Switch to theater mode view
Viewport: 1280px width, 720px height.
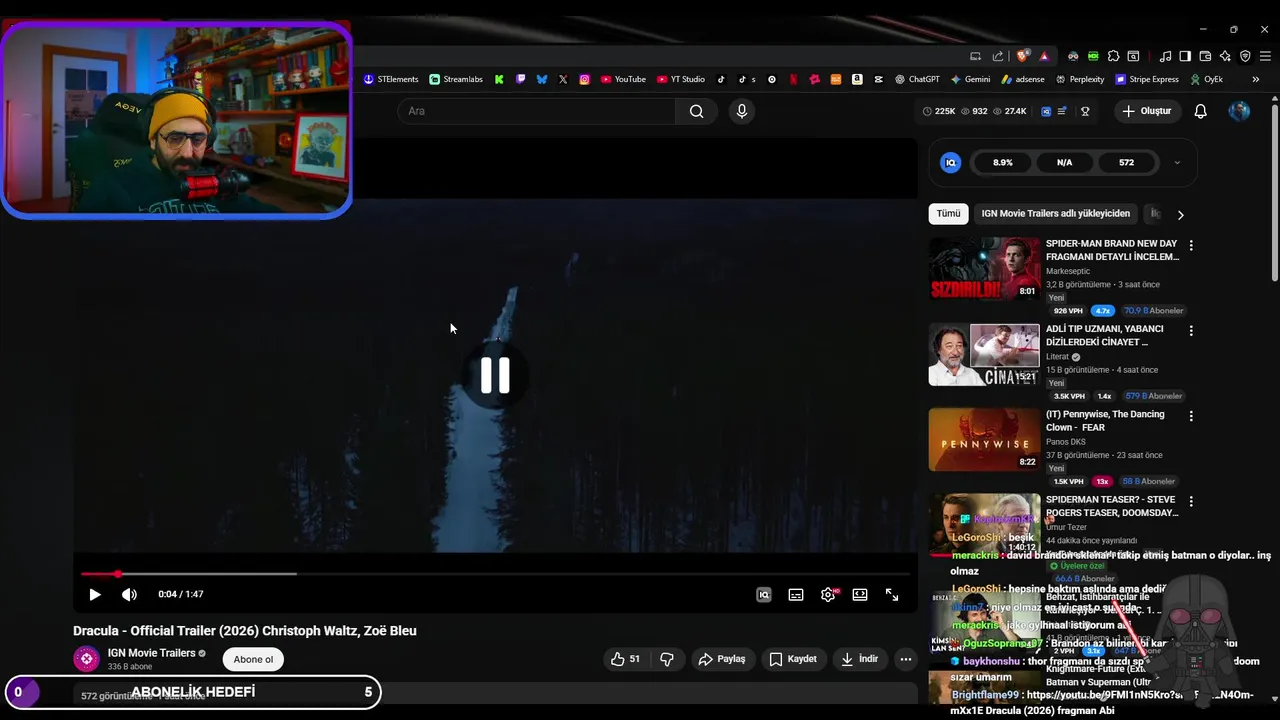[860, 594]
